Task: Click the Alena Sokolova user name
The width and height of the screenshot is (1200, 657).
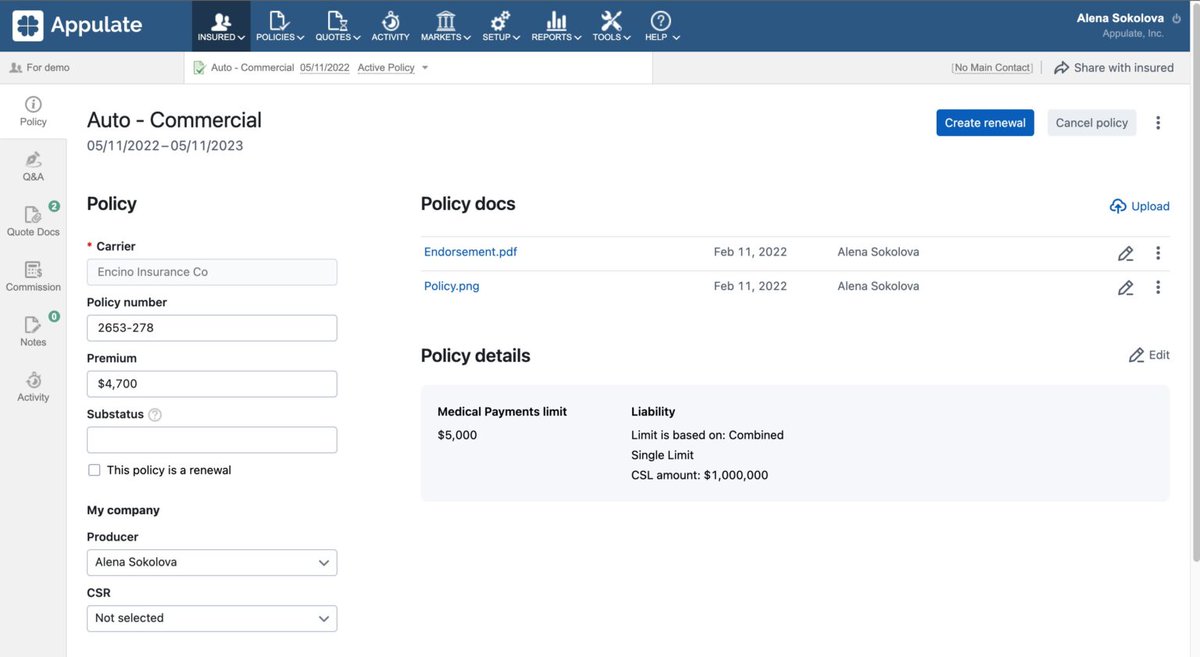Action: click(x=1120, y=18)
